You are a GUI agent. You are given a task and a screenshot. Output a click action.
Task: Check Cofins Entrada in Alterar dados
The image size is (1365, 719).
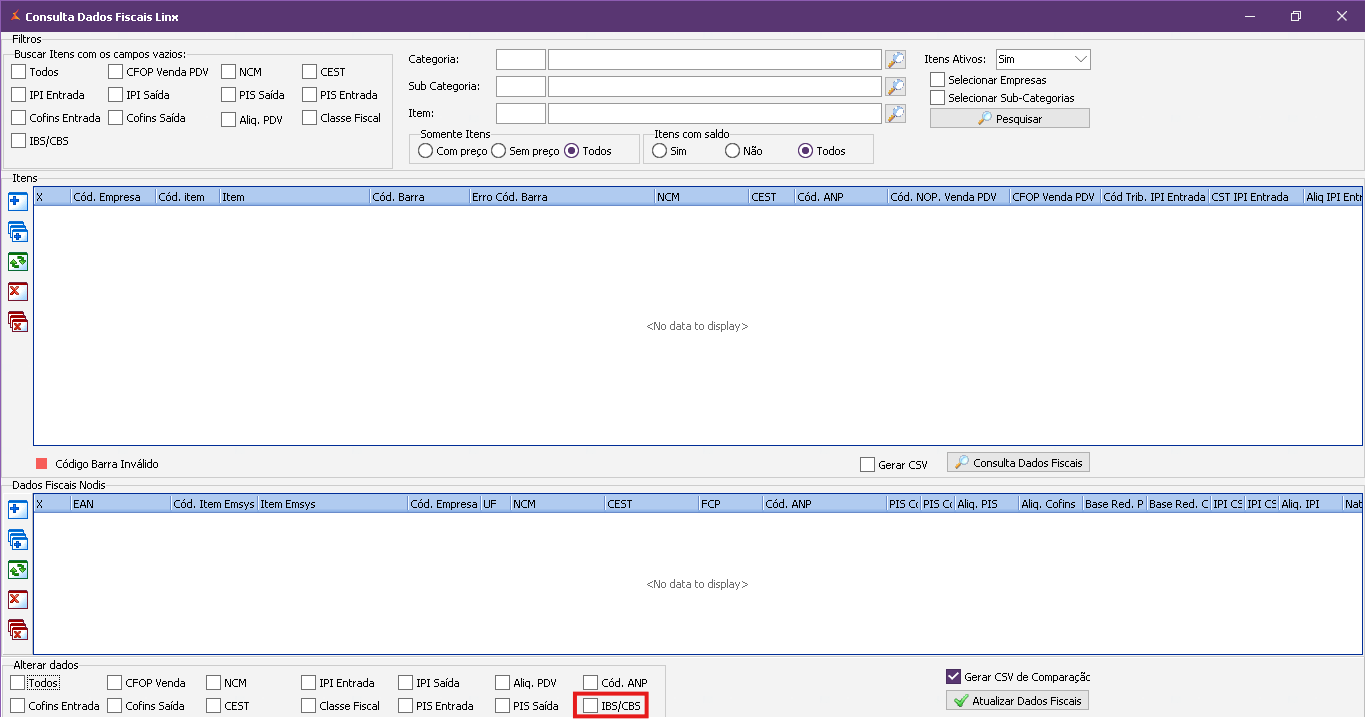point(17,706)
